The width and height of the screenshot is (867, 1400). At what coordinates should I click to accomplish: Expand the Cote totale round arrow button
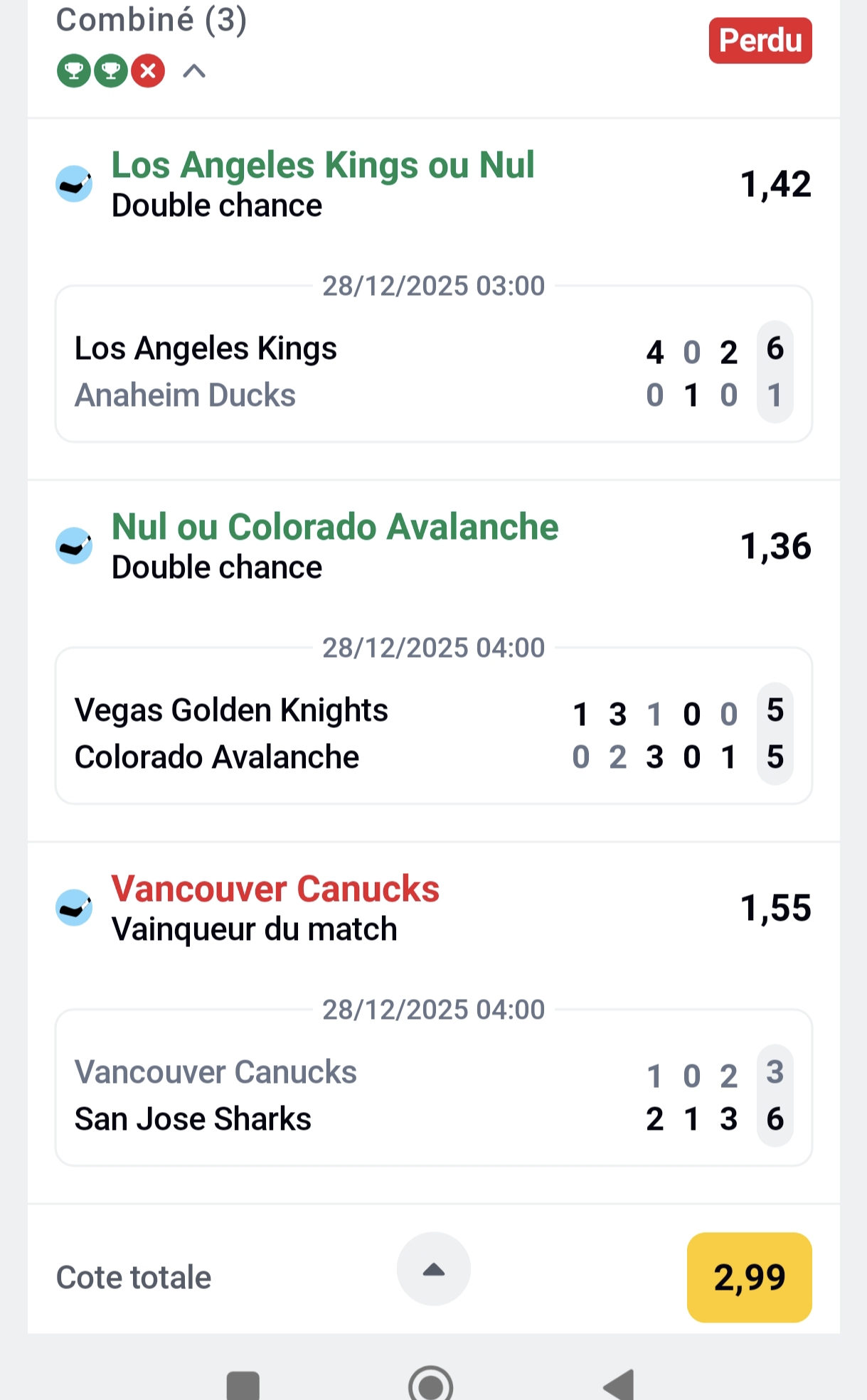point(433,1269)
